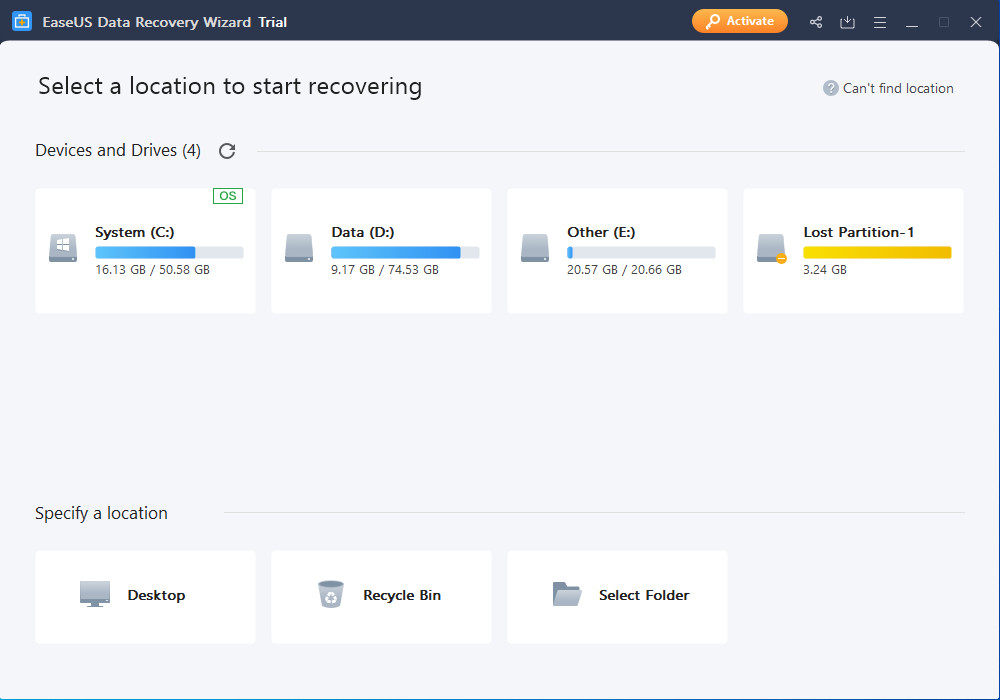1000x700 pixels.
Task: Click the Recycle Bin trash icon
Action: click(x=331, y=593)
